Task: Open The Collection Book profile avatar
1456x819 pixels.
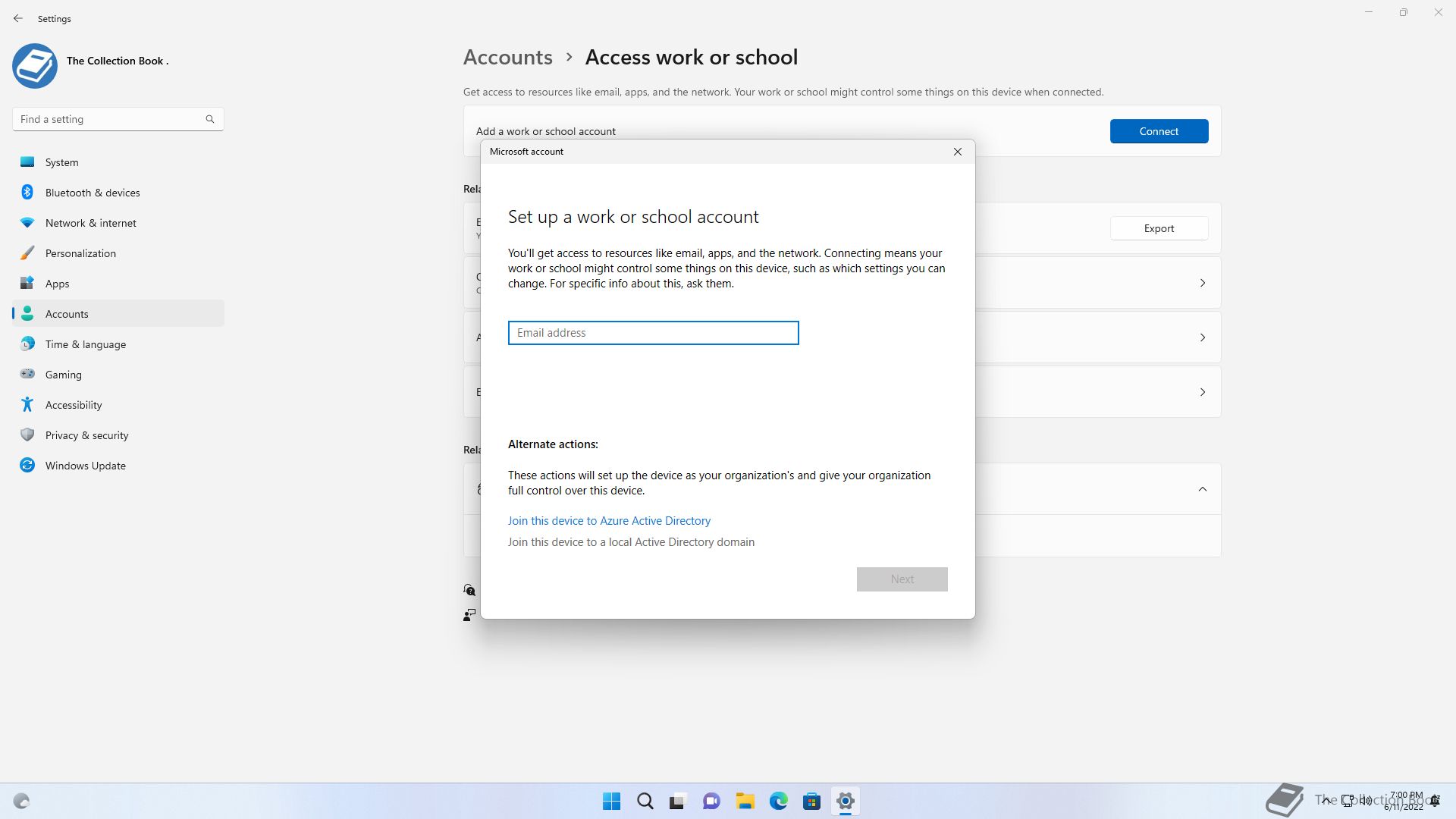Action: click(35, 66)
